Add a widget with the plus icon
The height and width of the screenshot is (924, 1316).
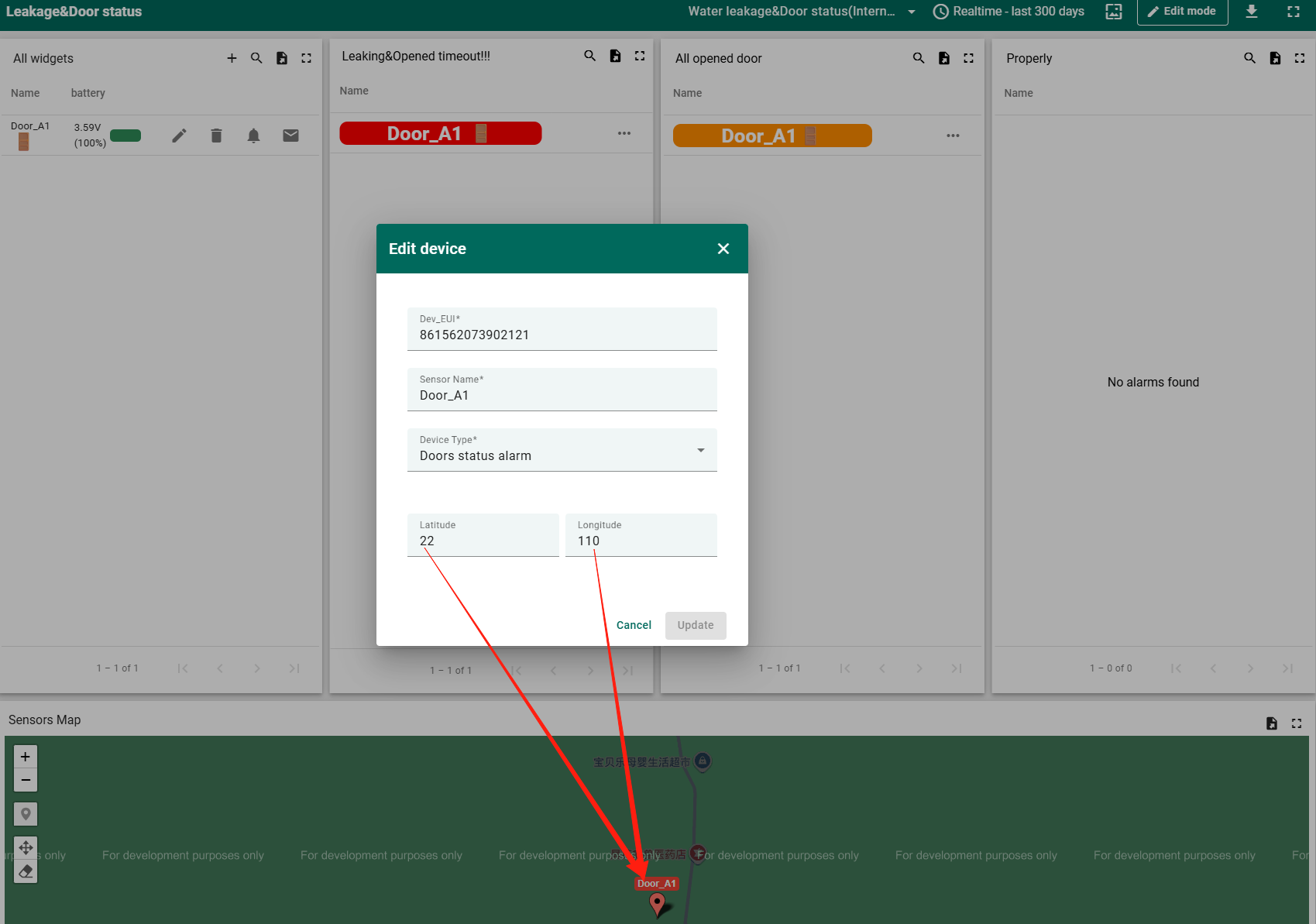coord(232,58)
